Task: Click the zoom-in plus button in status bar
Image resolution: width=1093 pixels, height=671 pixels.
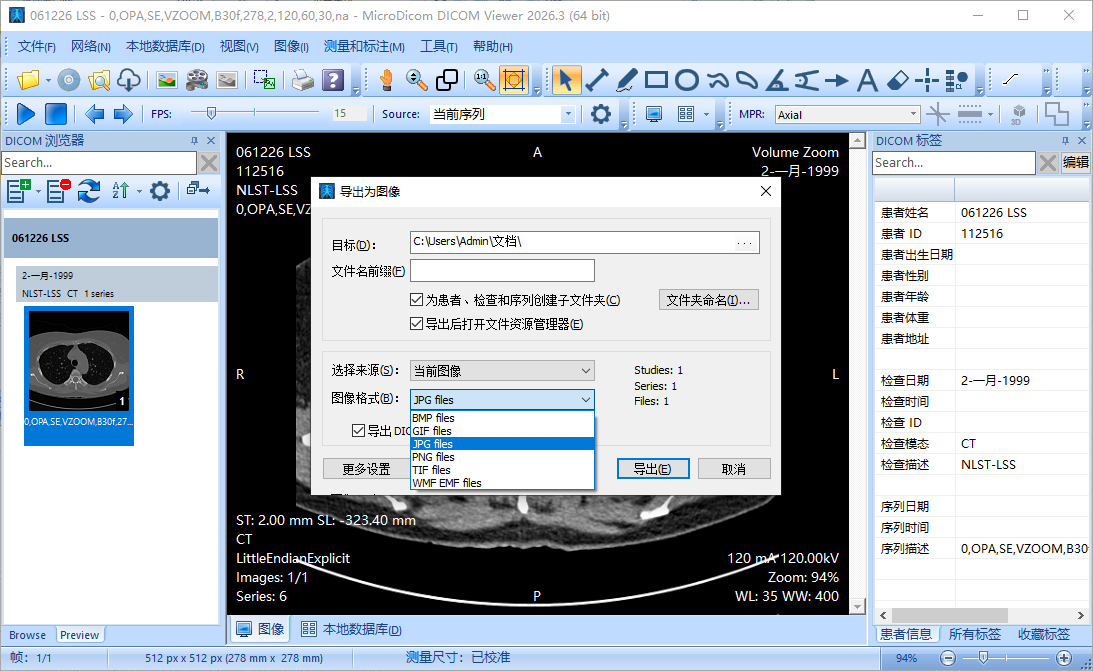Action: click(1064, 657)
